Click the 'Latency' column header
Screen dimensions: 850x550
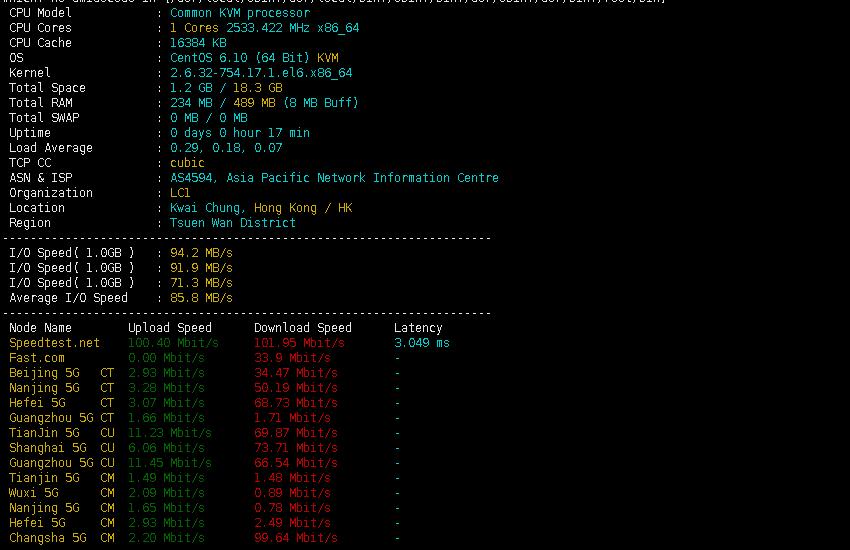coord(418,328)
